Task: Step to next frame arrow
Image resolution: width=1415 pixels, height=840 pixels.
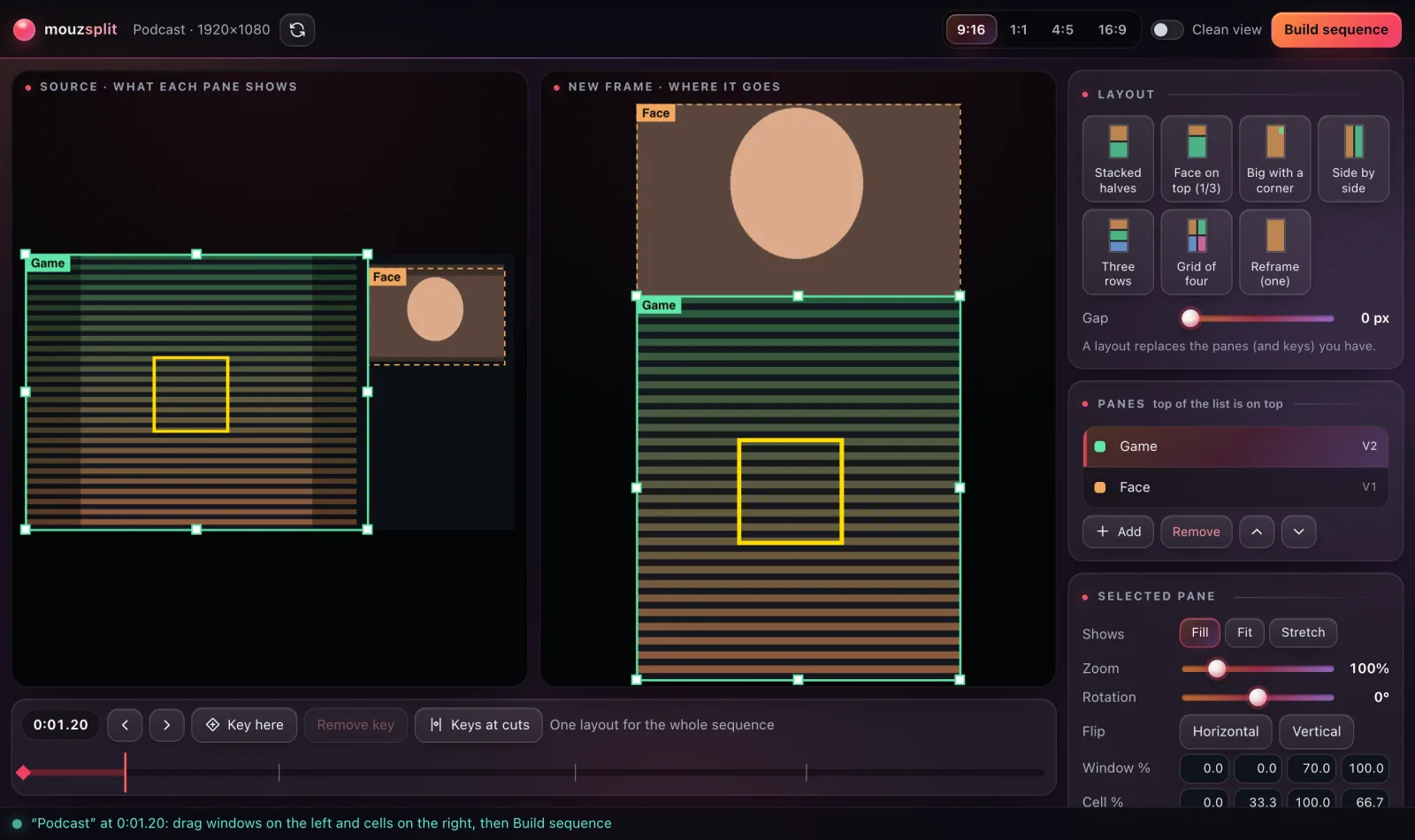Action: (166, 725)
